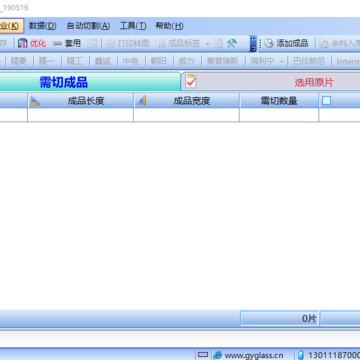360x360 pixels.
Task: Click the Internet Explorer icon in status bar
Action: click(x=217, y=355)
